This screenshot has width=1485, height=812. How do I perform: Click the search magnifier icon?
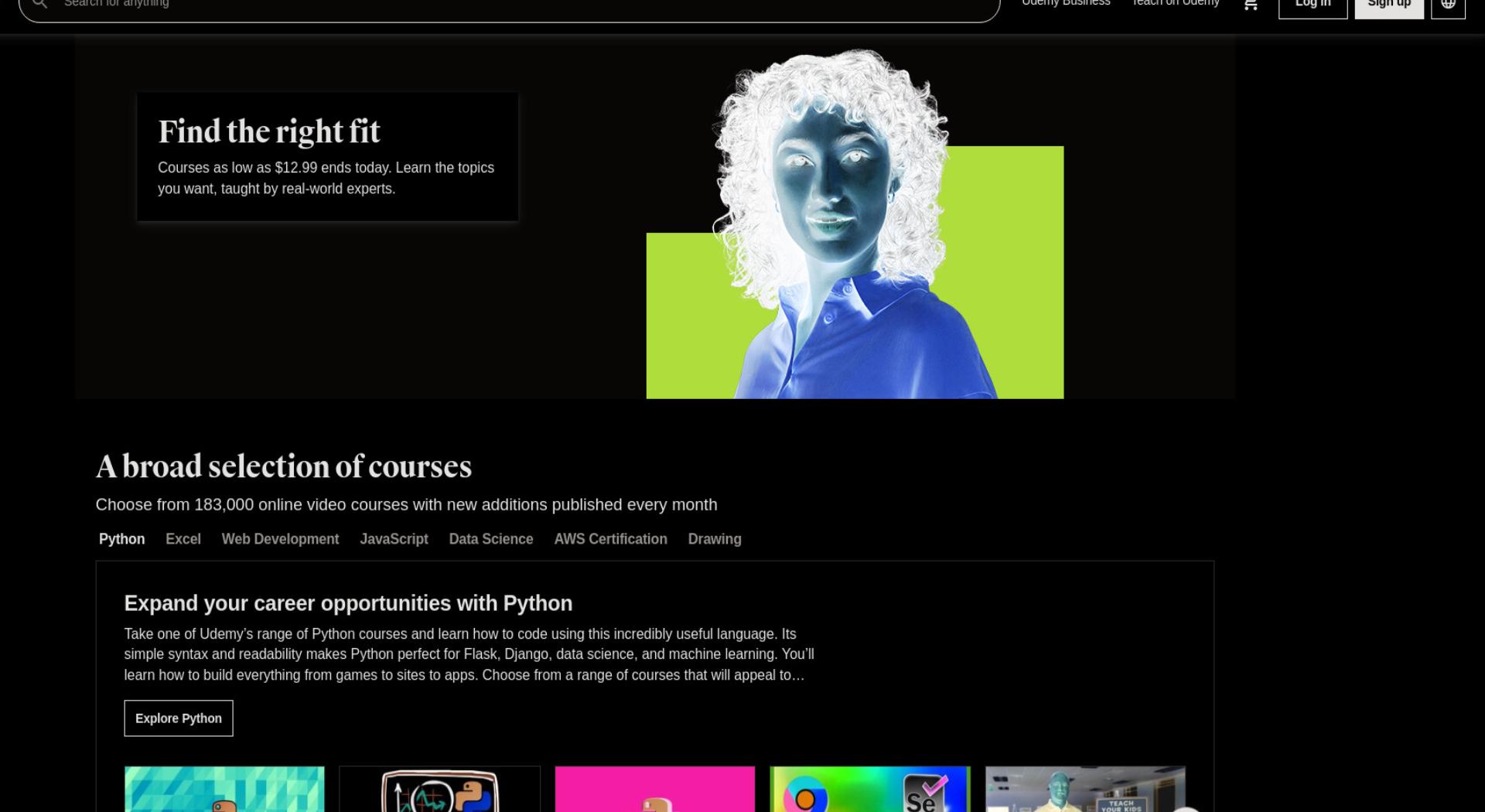[40, 4]
